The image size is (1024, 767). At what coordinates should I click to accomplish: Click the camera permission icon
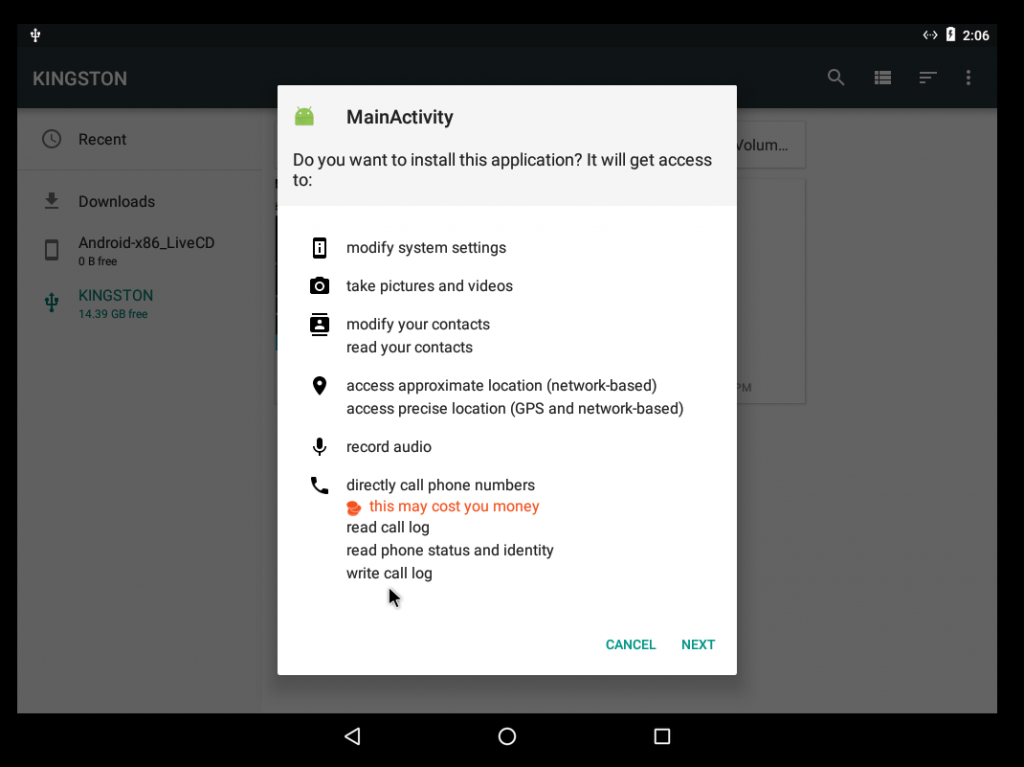pyautogui.click(x=319, y=286)
